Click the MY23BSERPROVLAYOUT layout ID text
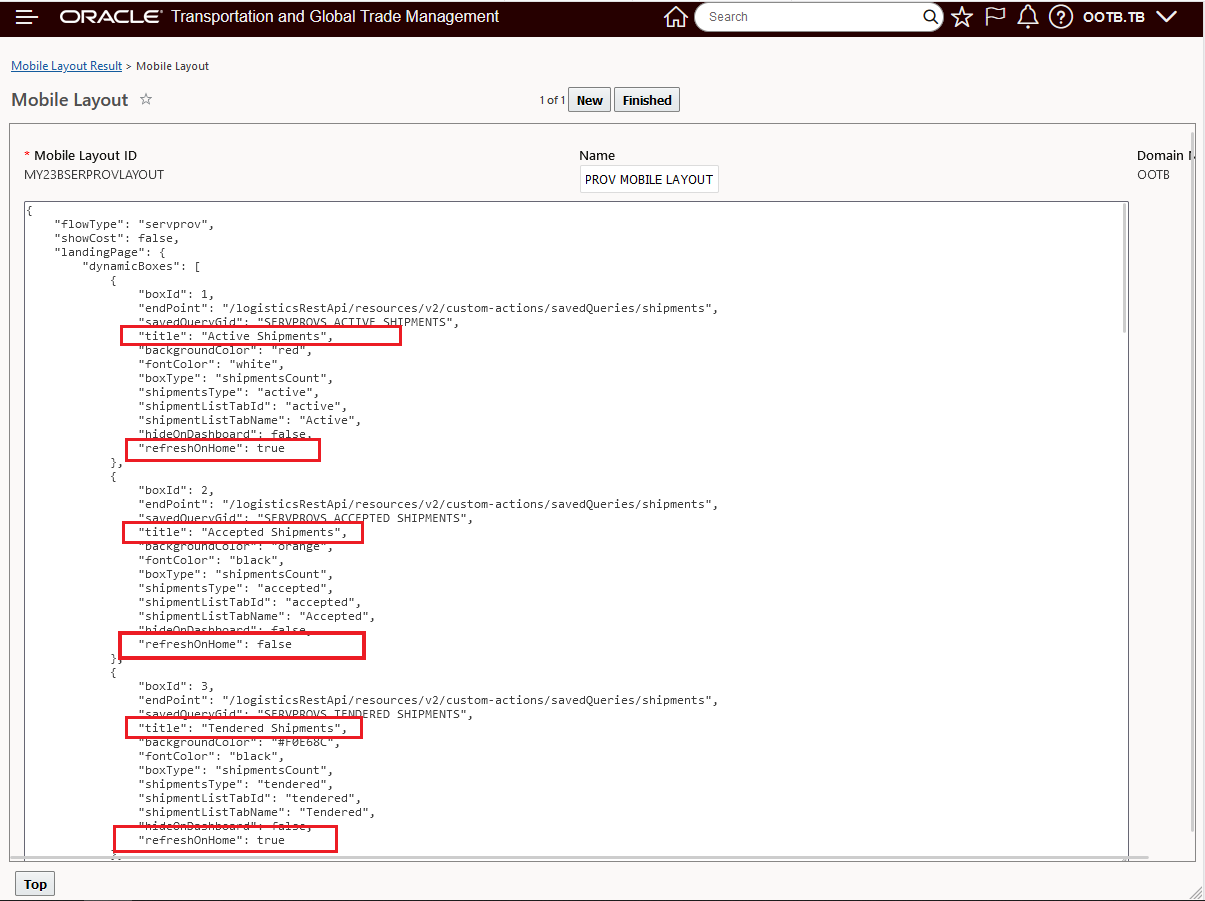Screen dimensions: 1205x901 (x=94, y=175)
